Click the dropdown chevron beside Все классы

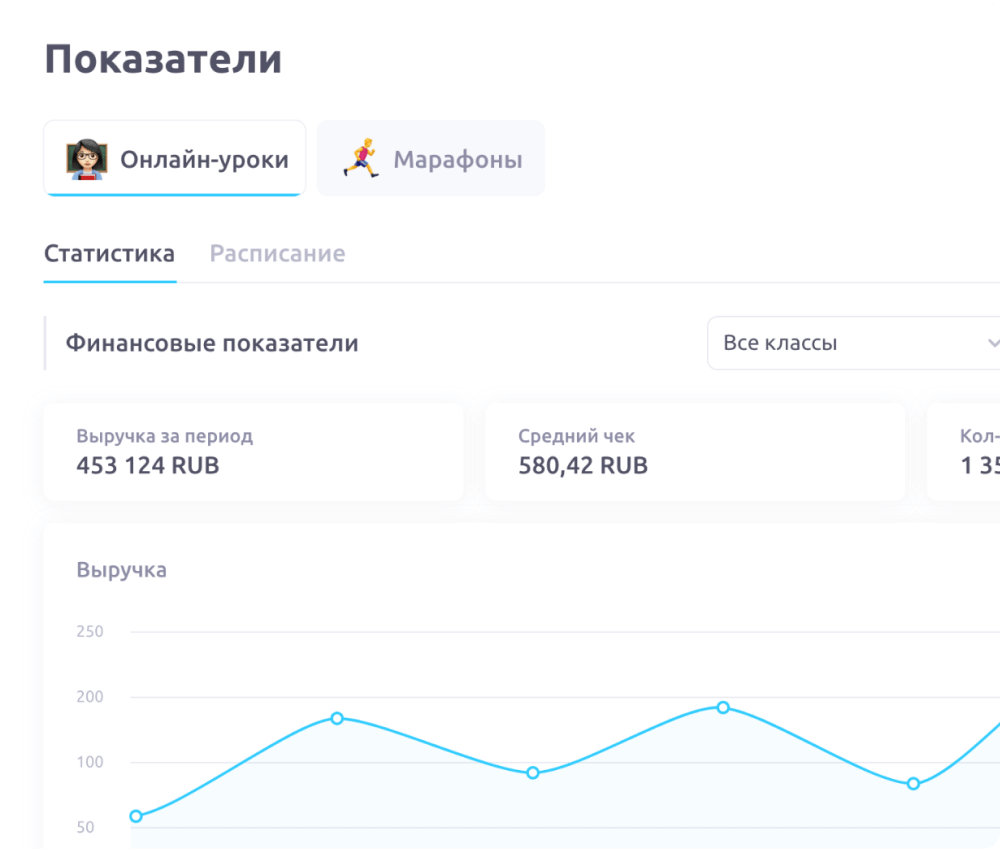992,343
